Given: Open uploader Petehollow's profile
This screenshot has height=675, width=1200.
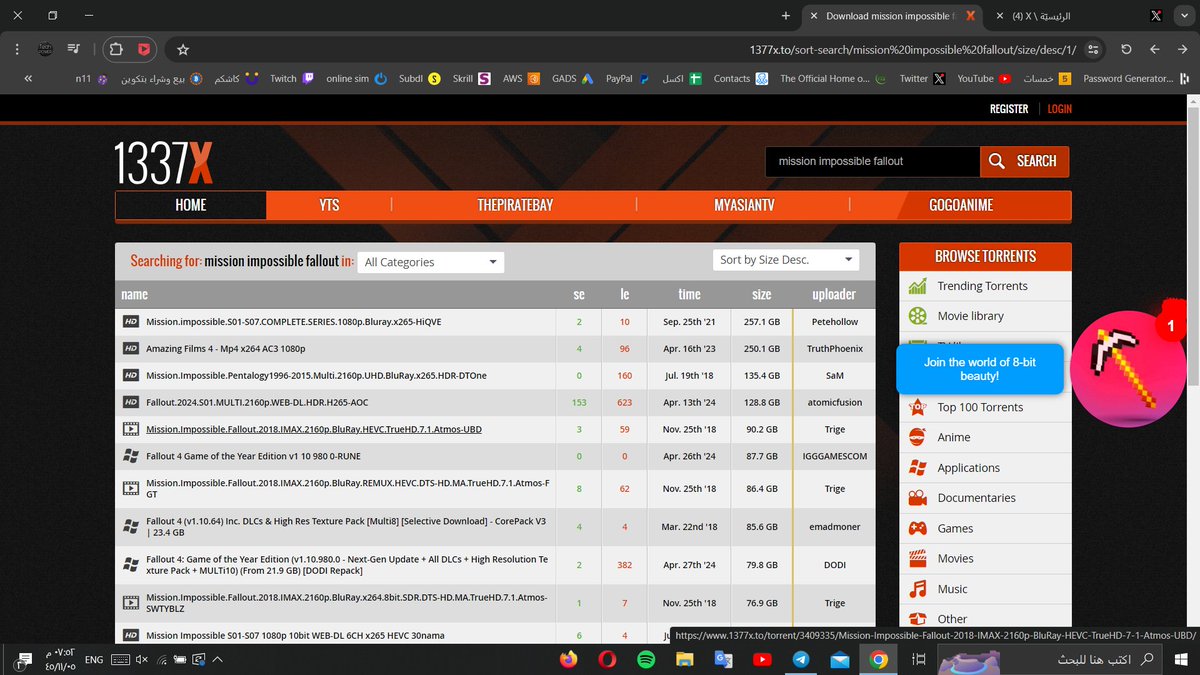Looking at the screenshot, I should point(834,322).
